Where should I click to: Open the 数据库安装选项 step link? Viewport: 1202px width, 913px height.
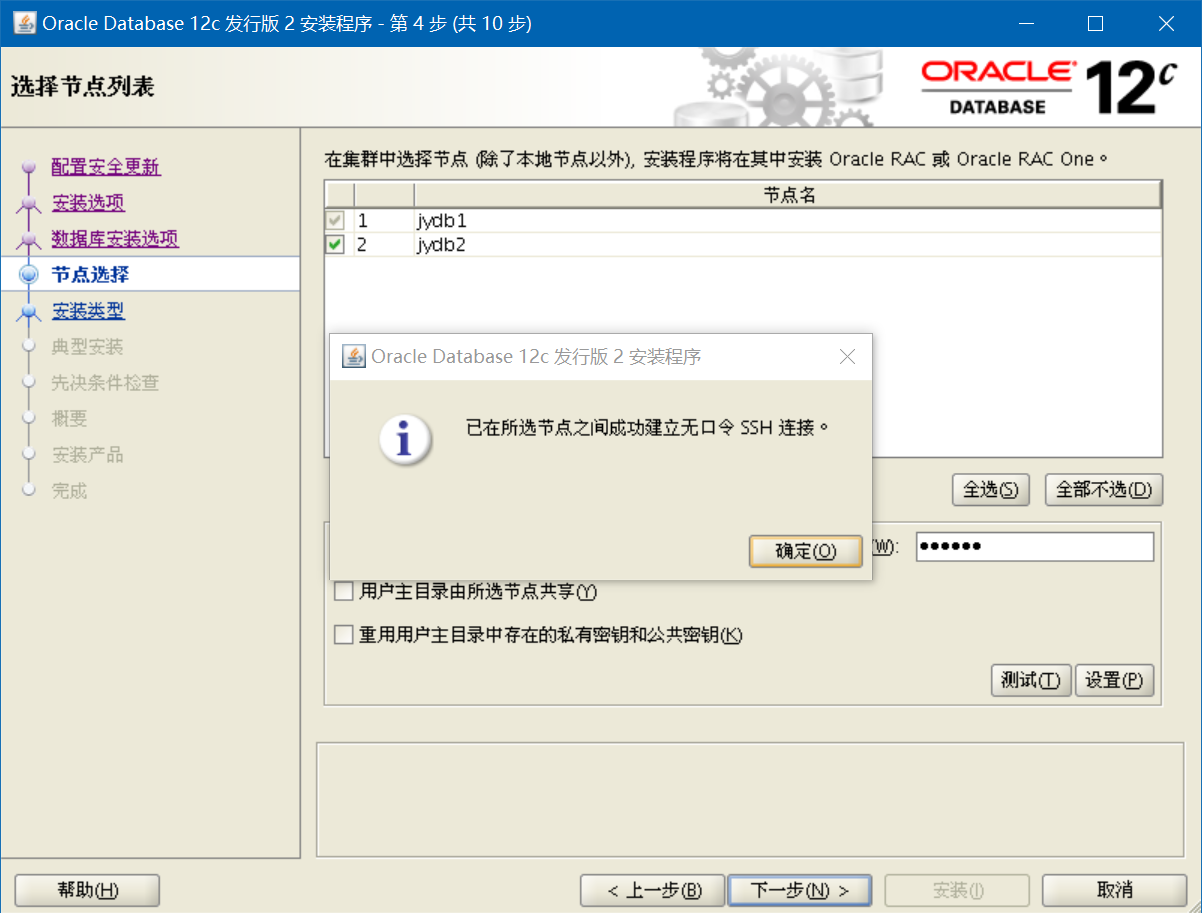pyautogui.click(x=115, y=239)
